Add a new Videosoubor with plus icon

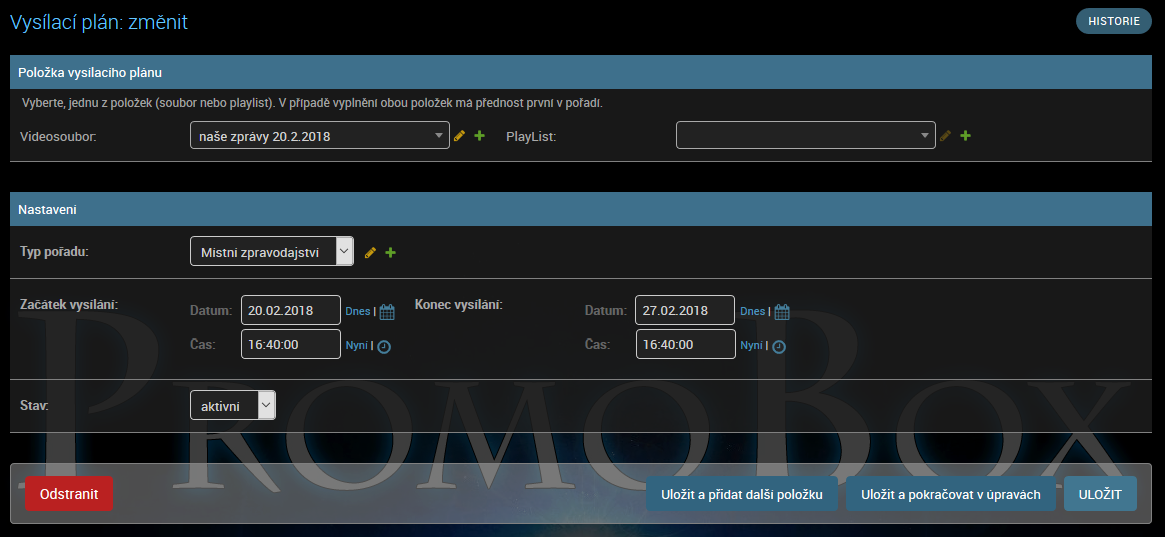(x=480, y=136)
